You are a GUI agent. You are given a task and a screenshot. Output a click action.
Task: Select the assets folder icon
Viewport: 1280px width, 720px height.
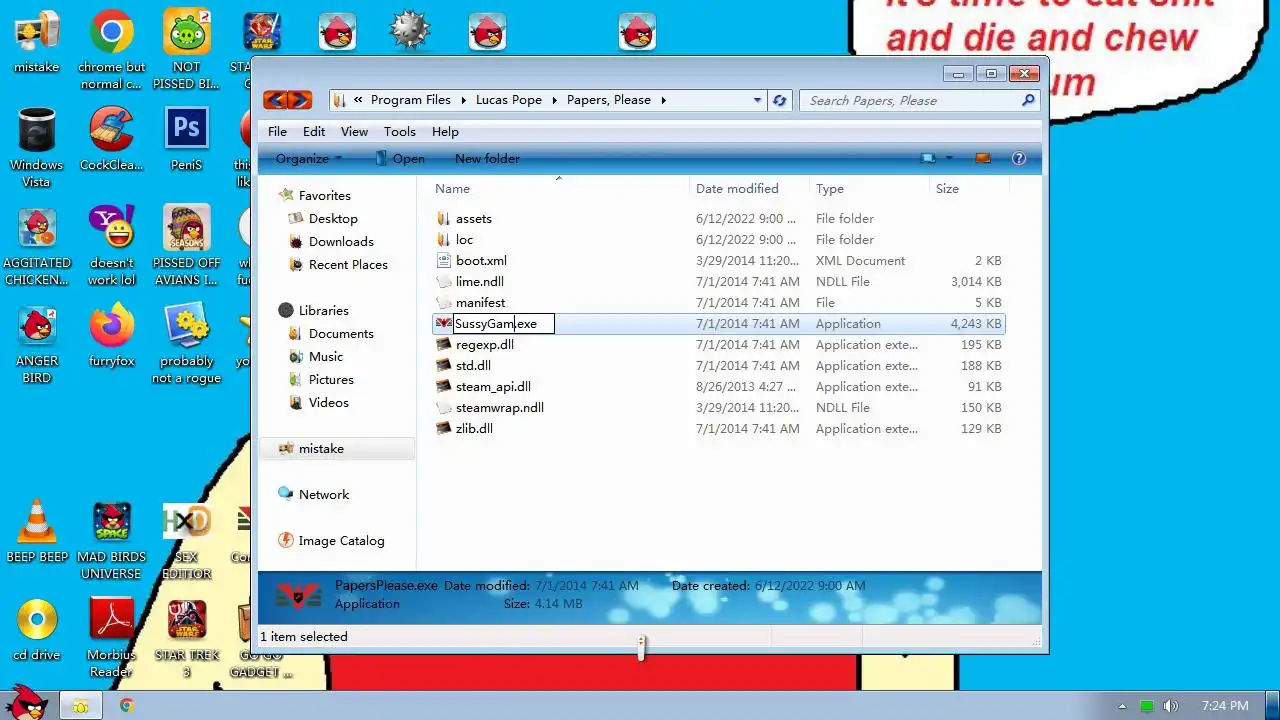click(444, 218)
